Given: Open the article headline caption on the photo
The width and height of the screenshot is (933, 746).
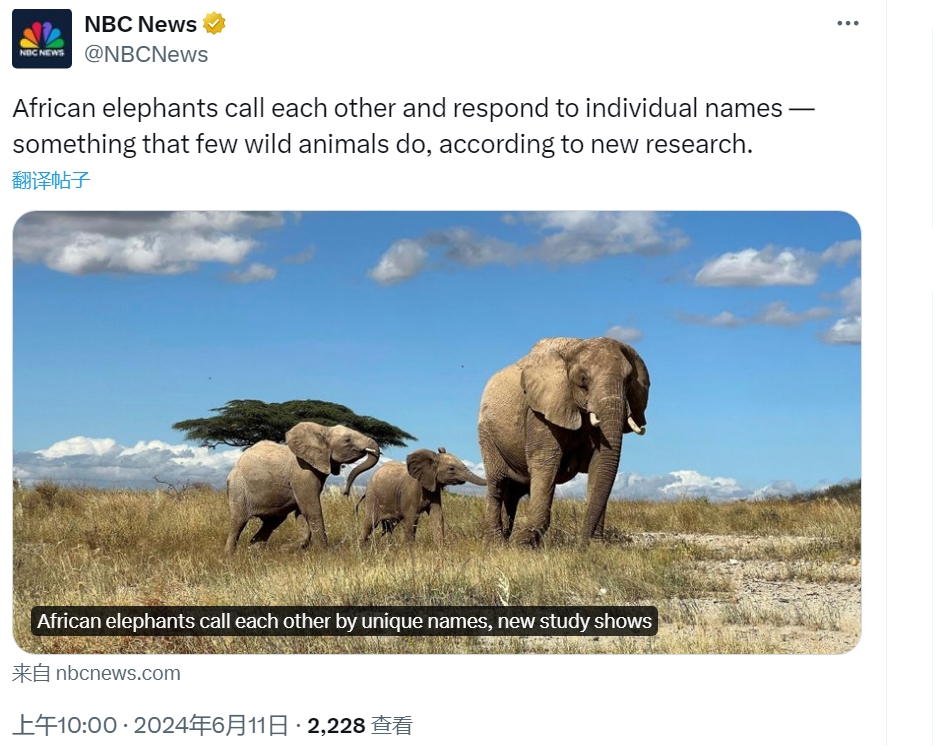Looking at the screenshot, I should [x=344, y=621].
